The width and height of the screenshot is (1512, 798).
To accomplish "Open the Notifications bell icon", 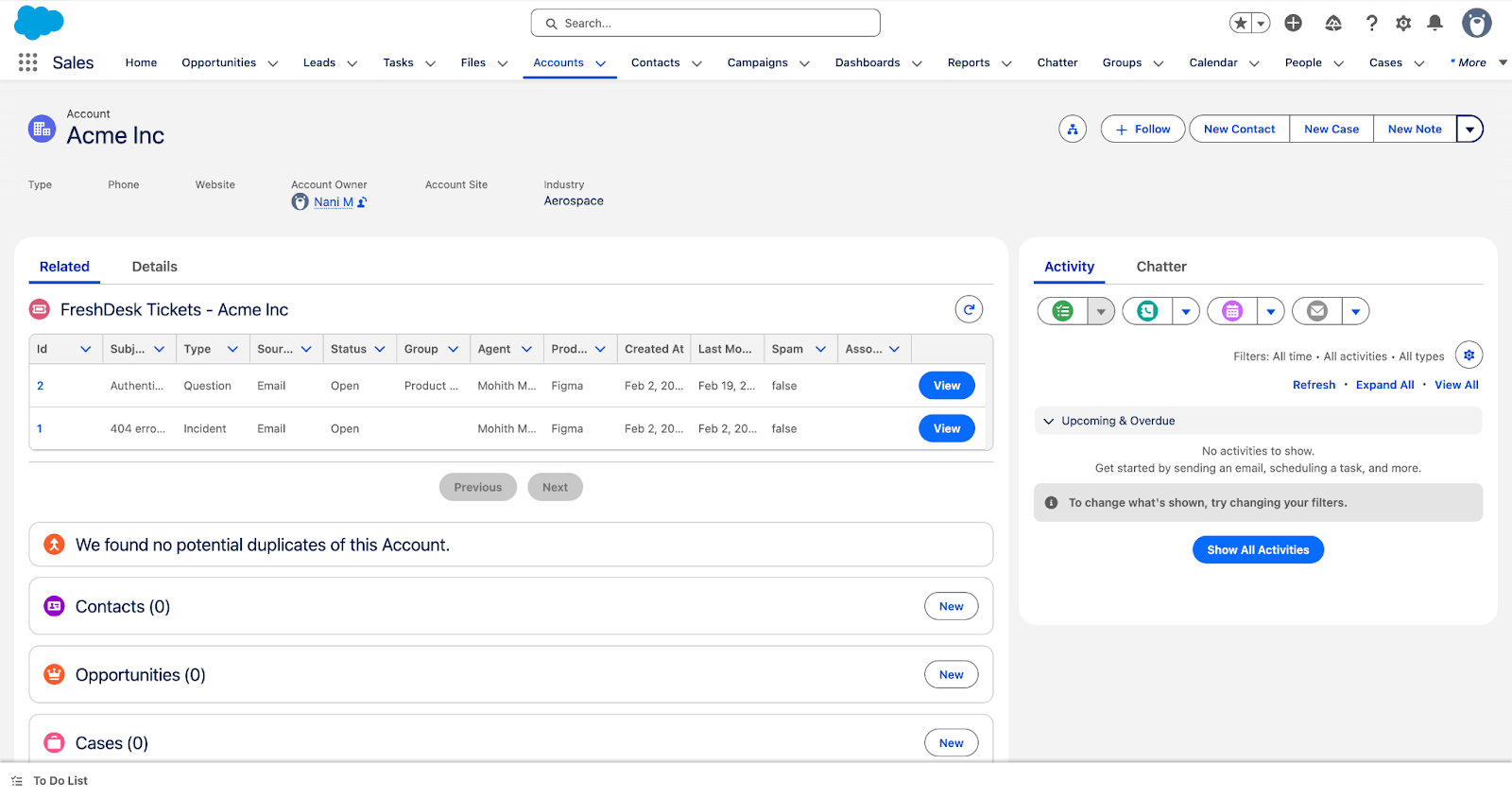I will coord(1435,23).
